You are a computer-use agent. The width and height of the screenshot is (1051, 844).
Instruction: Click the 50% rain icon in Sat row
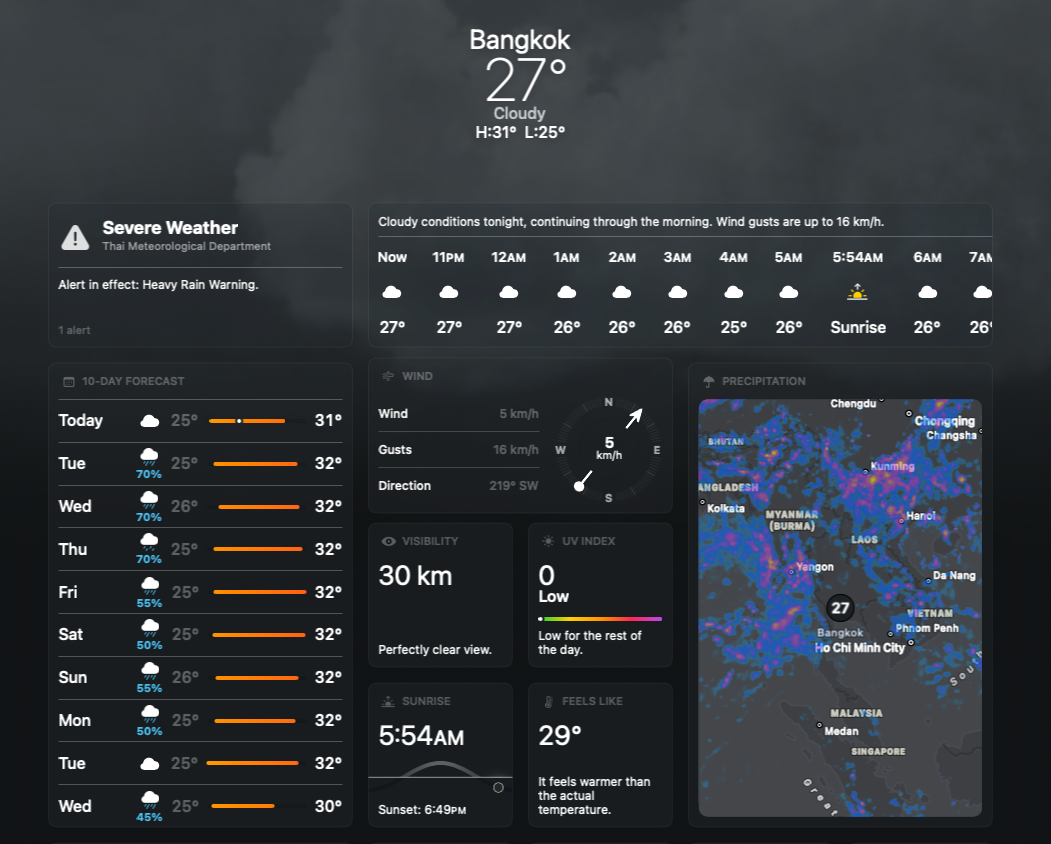click(149, 629)
